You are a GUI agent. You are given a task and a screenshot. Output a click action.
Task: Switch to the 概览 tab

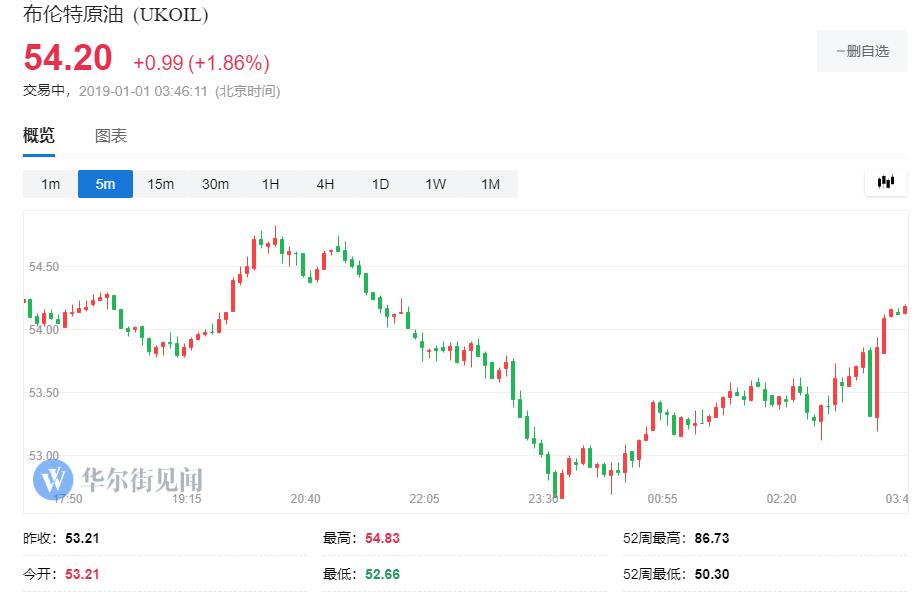click(39, 136)
